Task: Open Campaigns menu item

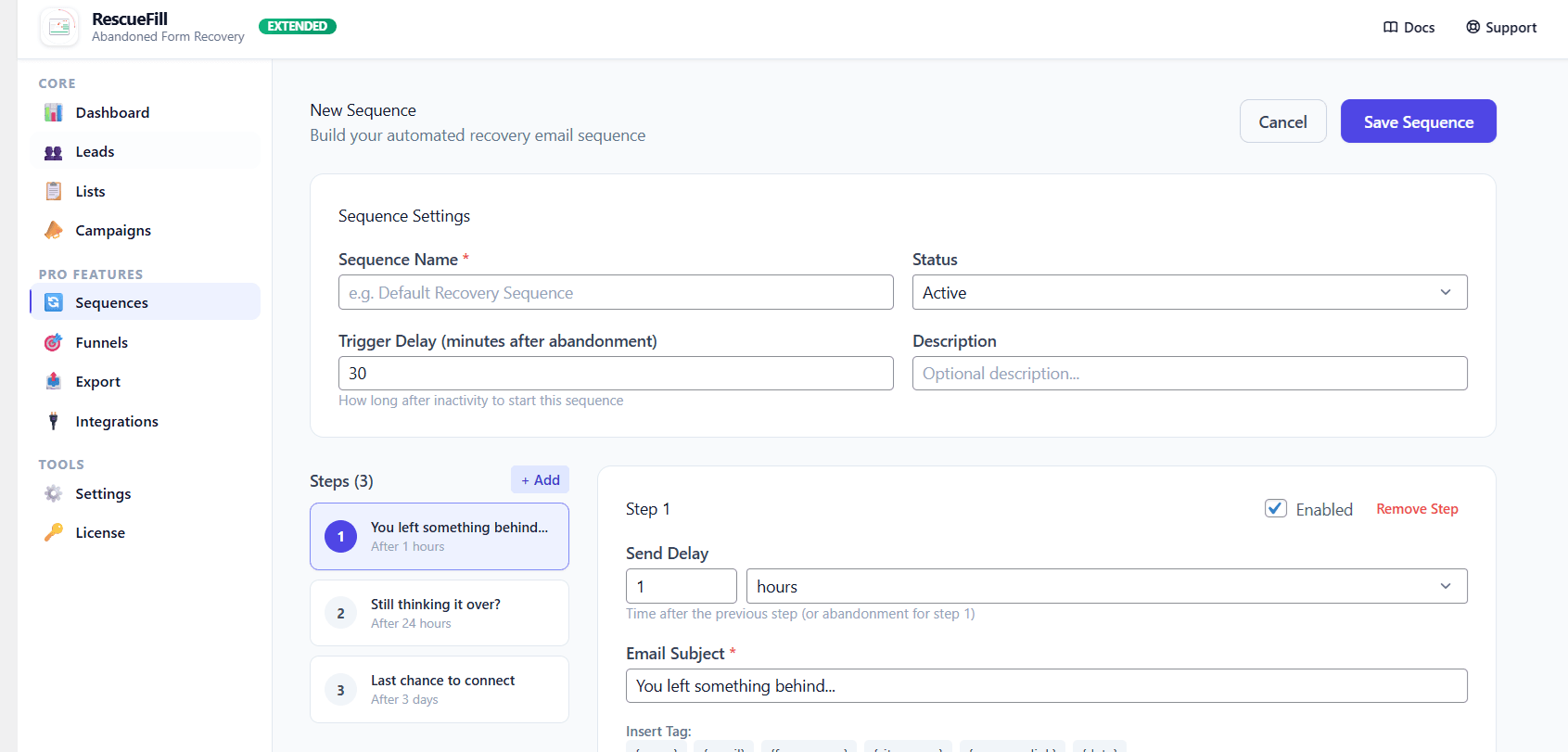Action: point(146,230)
